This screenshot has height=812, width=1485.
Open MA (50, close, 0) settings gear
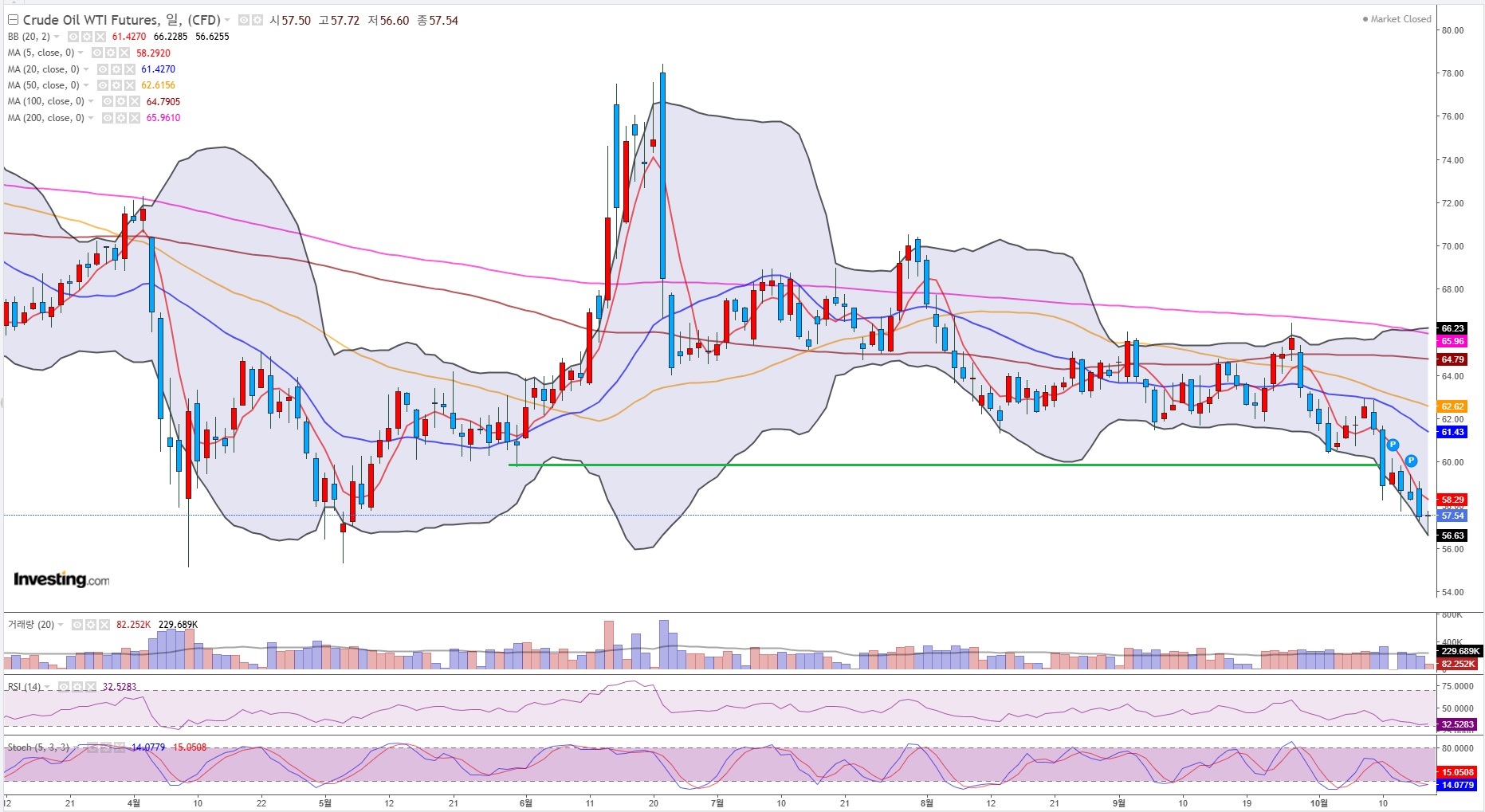tap(116, 85)
